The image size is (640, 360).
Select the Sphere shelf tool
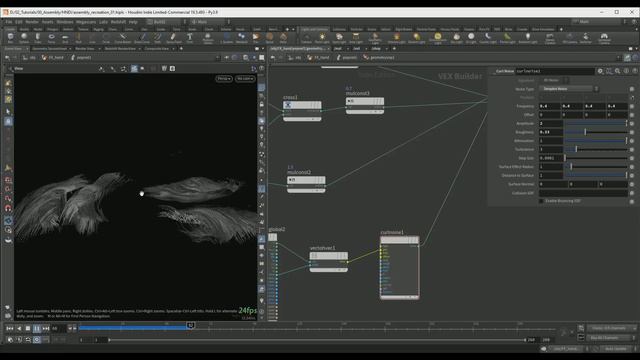(x=24, y=38)
